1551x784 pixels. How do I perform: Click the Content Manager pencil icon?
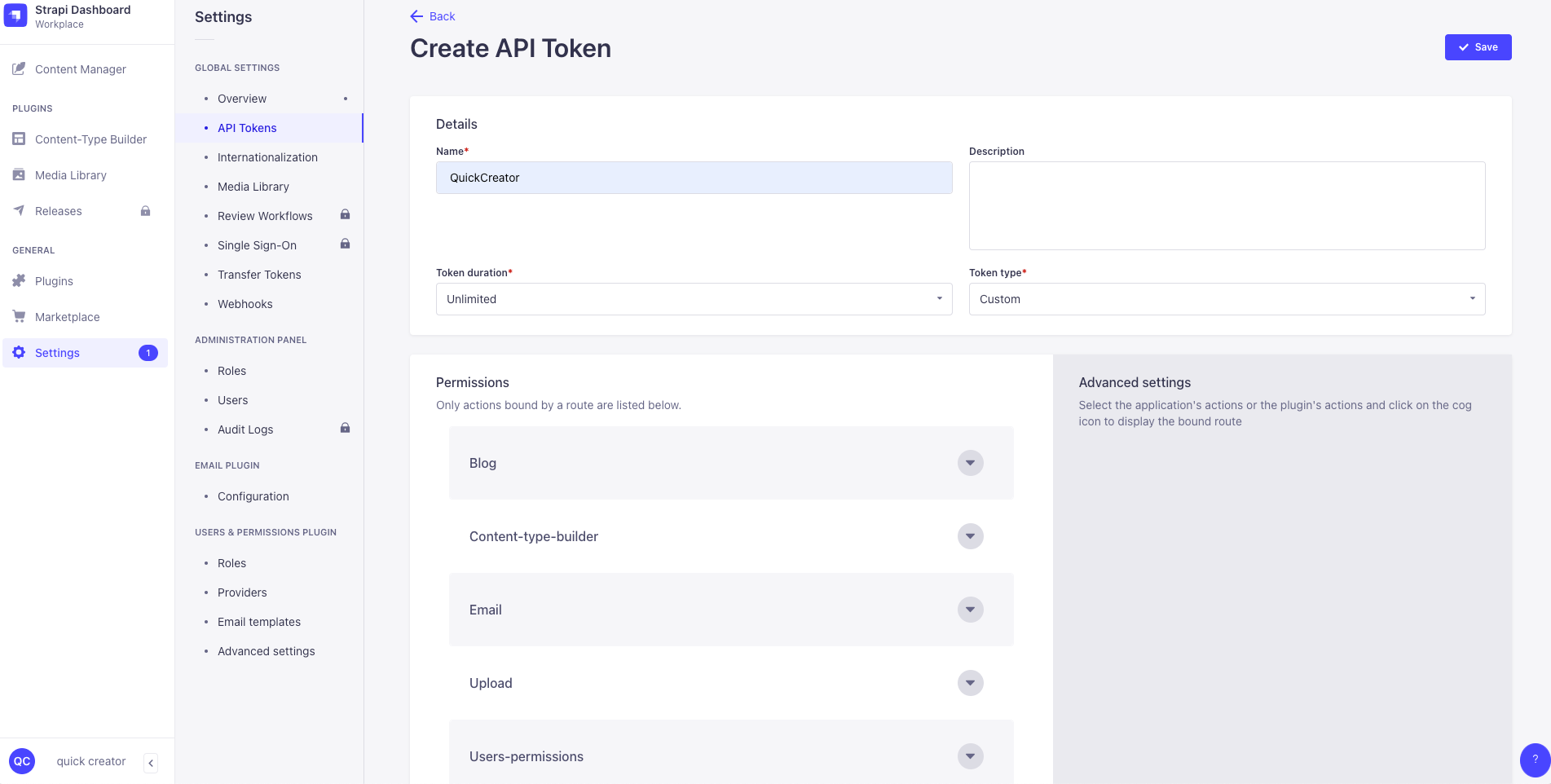click(19, 69)
